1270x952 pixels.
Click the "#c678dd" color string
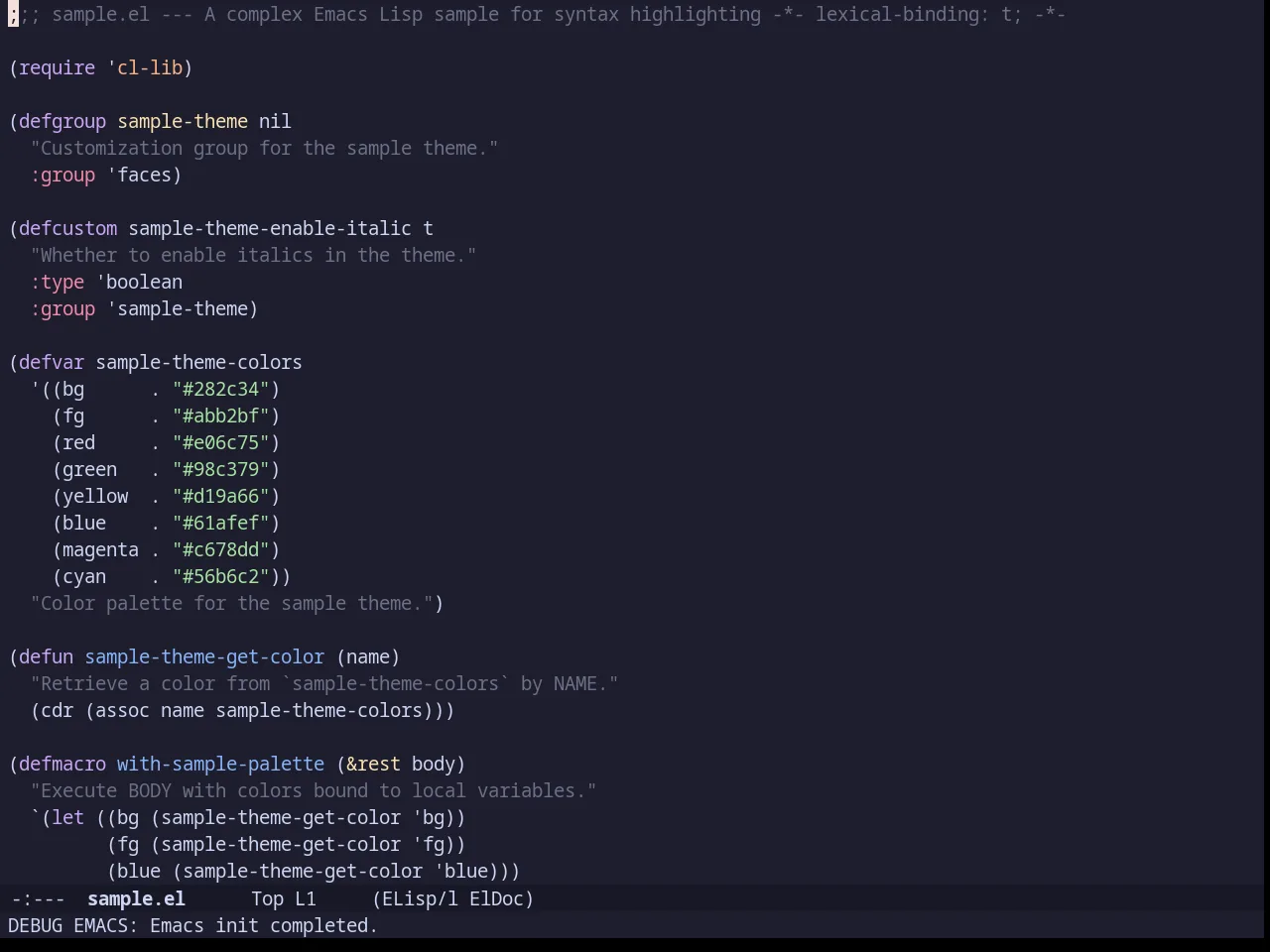coord(220,549)
